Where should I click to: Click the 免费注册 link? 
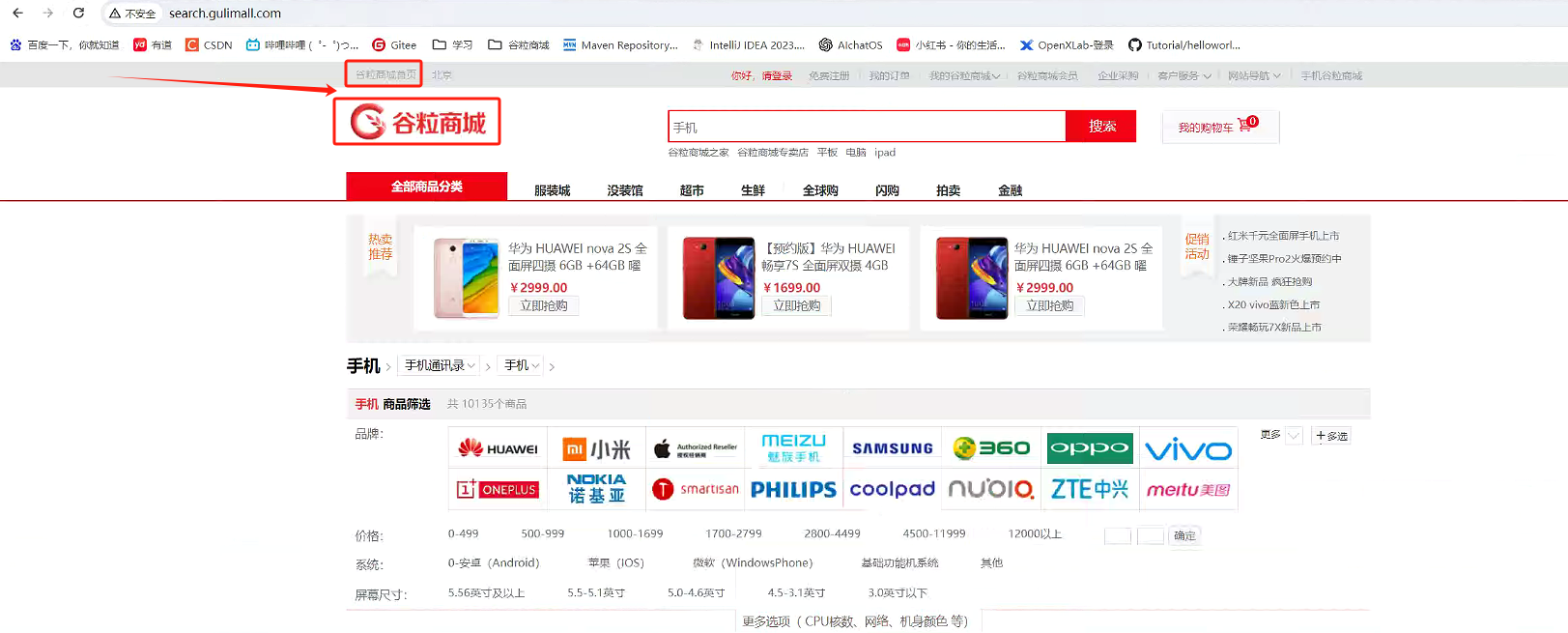pos(829,75)
